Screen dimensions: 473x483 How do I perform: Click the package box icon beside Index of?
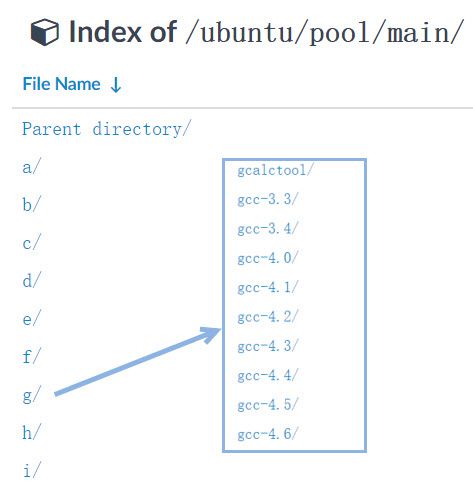click(44, 32)
